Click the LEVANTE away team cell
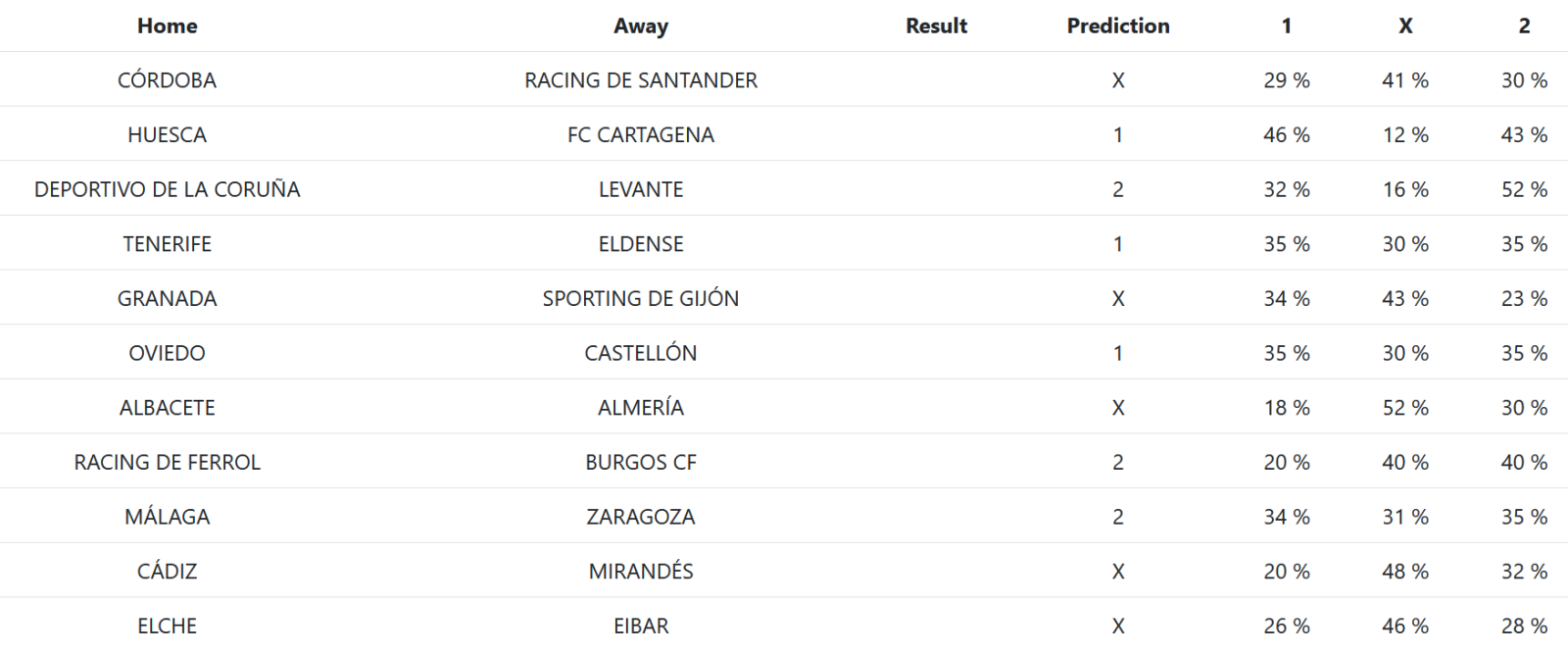 pos(641,189)
